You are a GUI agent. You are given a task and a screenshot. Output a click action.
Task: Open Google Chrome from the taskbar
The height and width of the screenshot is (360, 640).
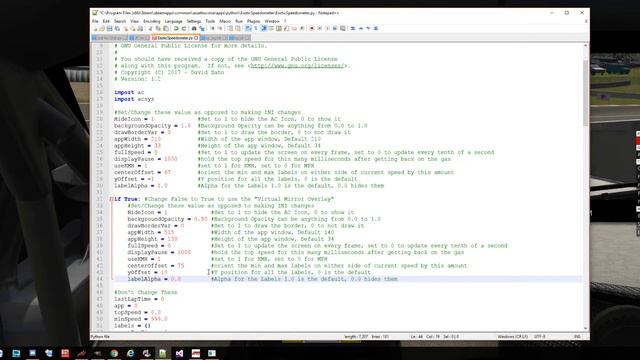tap(114, 353)
